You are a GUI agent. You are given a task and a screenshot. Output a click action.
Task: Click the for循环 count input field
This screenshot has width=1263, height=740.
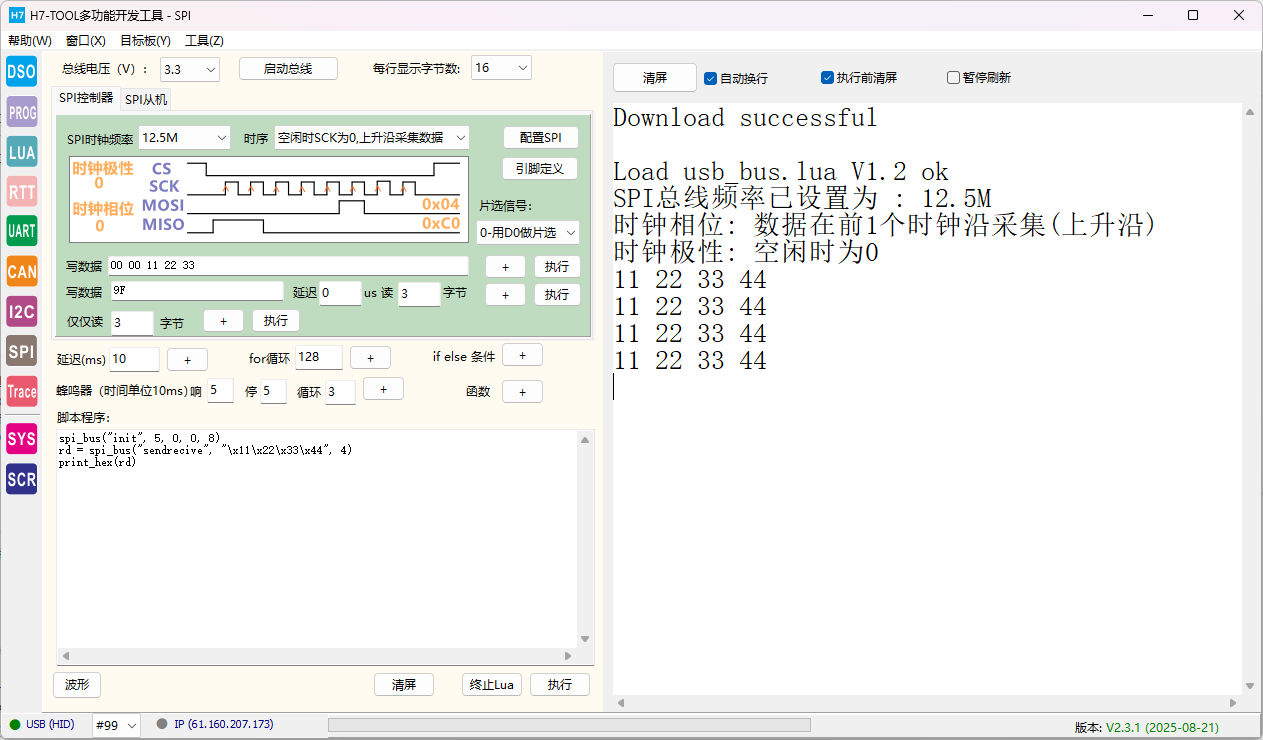318,358
